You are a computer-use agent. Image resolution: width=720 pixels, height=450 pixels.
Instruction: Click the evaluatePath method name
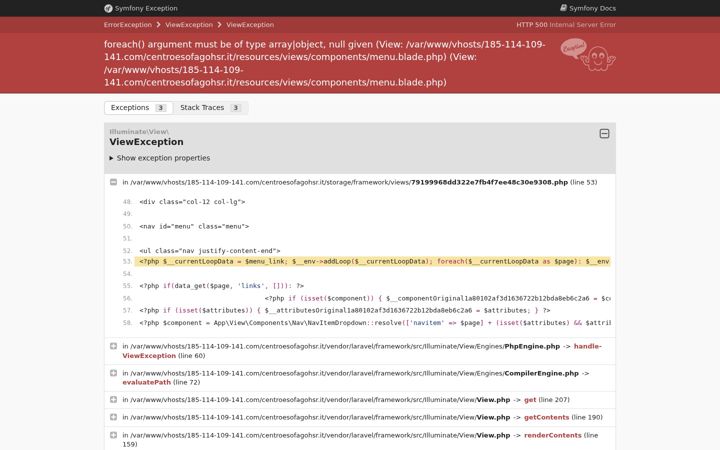(146, 382)
